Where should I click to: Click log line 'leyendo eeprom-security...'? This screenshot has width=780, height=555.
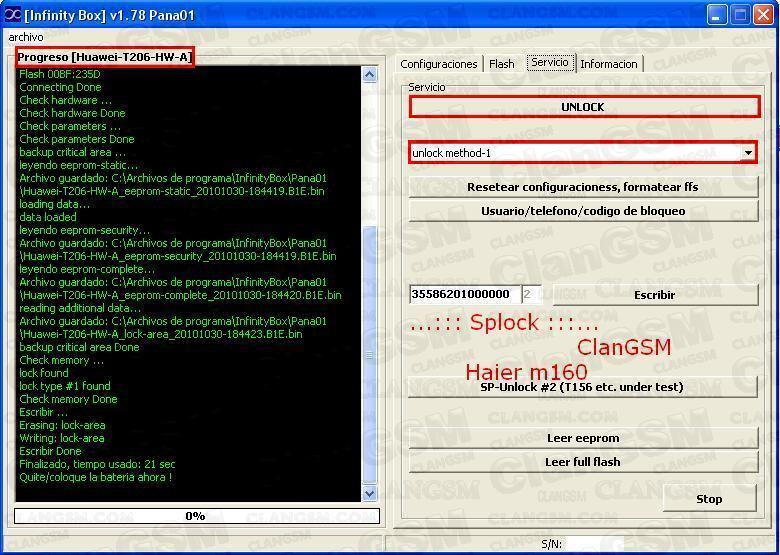(x=85, y=230)
